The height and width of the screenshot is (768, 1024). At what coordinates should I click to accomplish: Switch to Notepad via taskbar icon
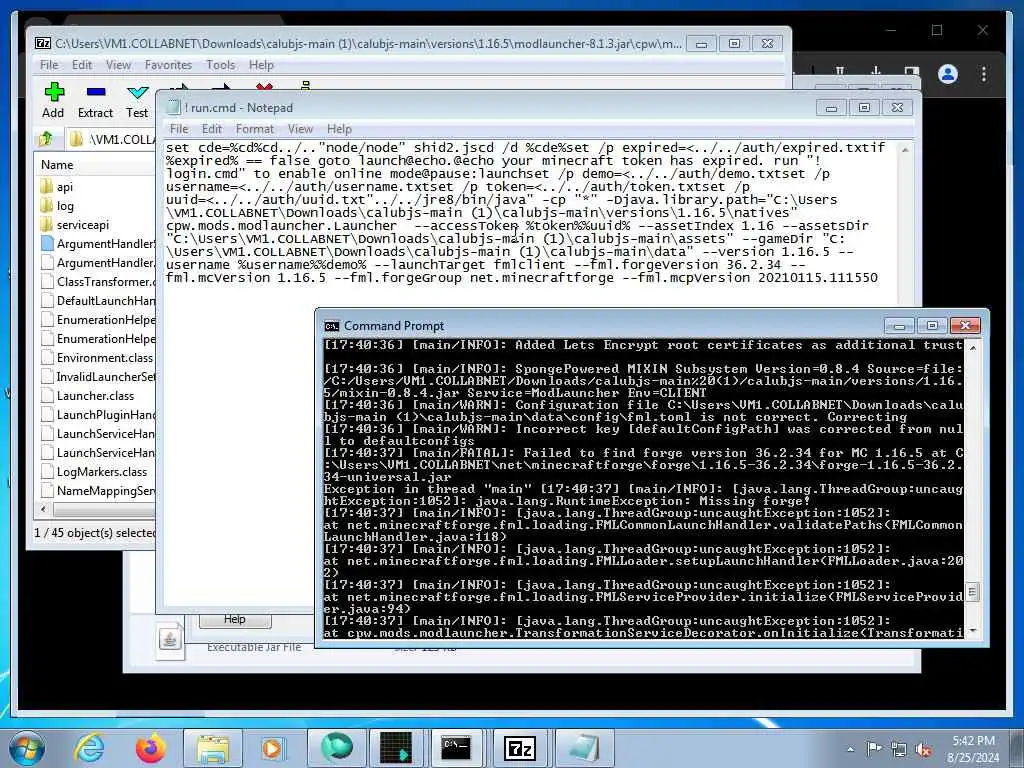(x=583, y=748)
